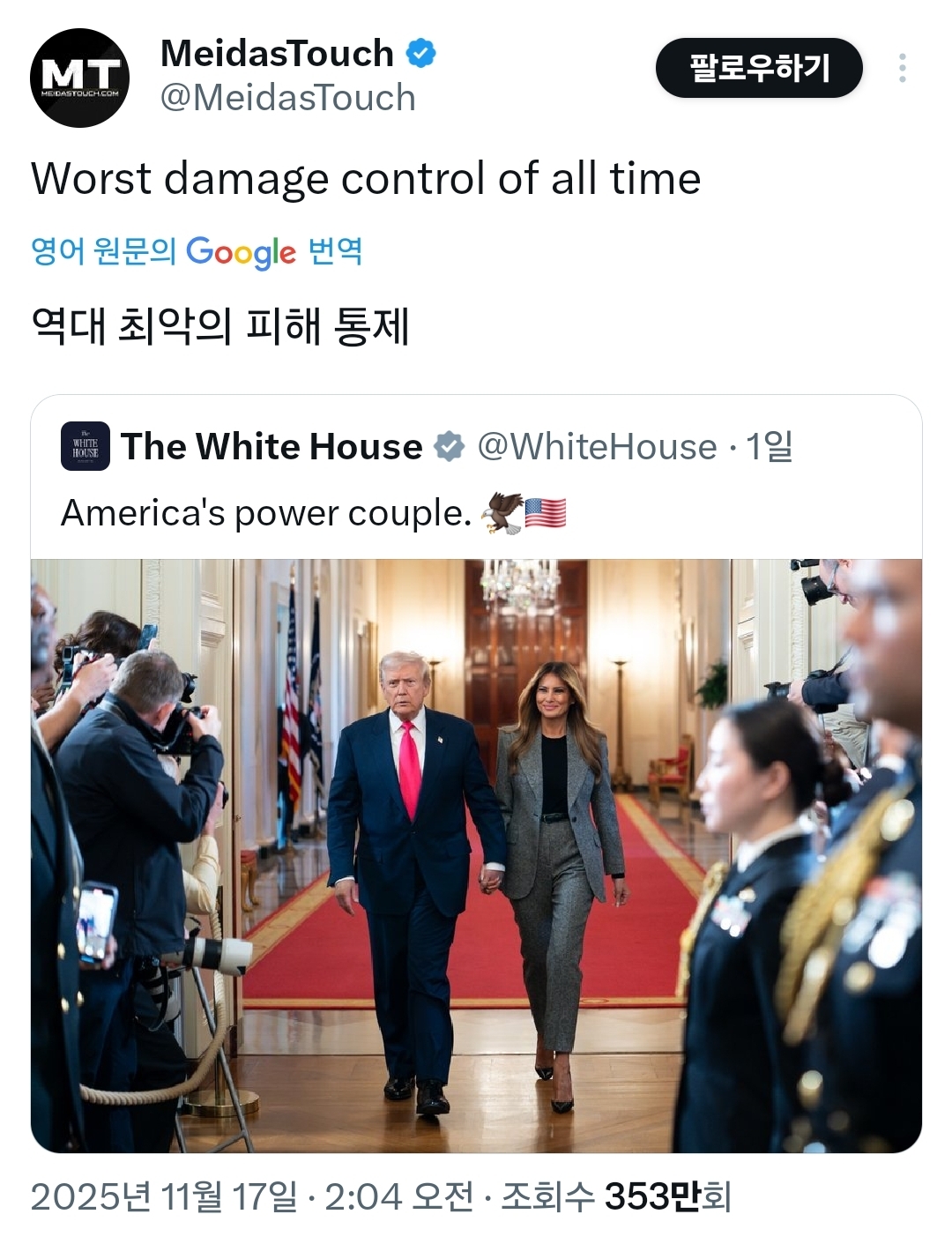Open the @WhiteHouse handle
952x1244 pixels.
click(597, 447)
